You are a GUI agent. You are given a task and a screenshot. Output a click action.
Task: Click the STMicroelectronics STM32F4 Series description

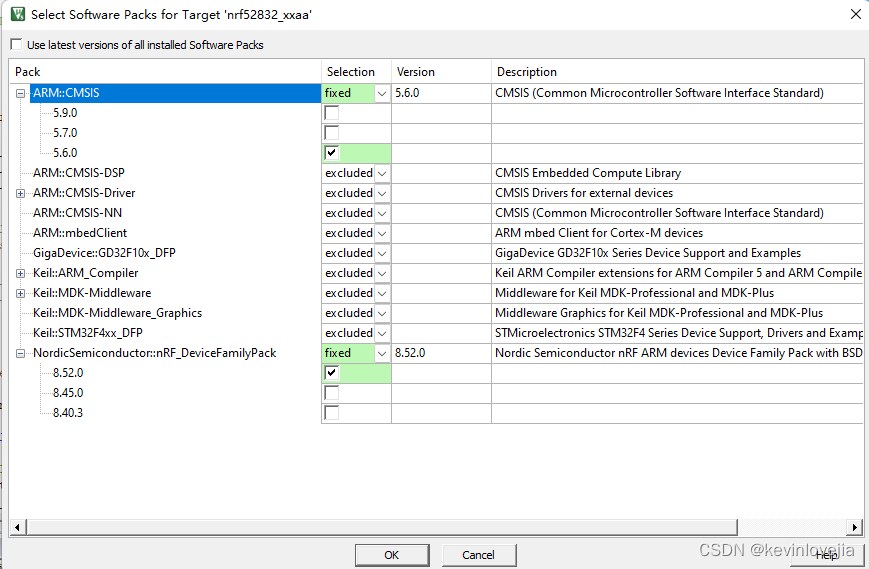click(x=679, y=333)
